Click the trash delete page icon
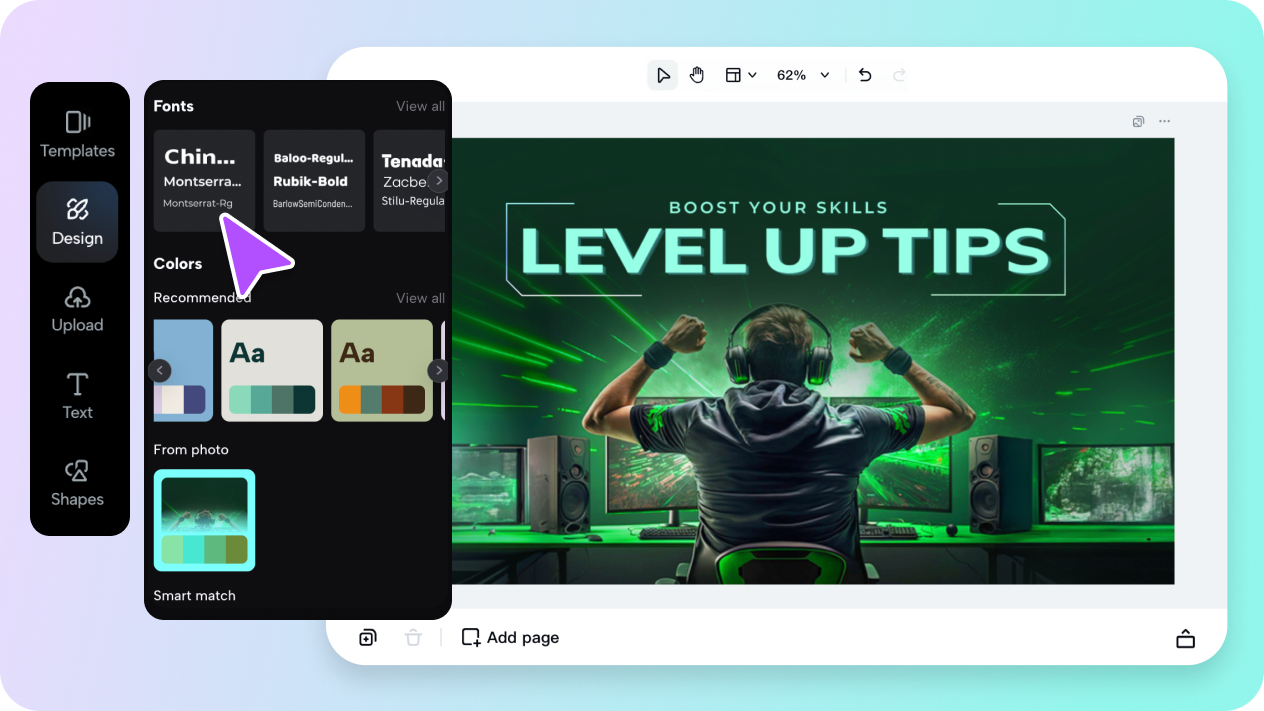 [x=413, y=637]
